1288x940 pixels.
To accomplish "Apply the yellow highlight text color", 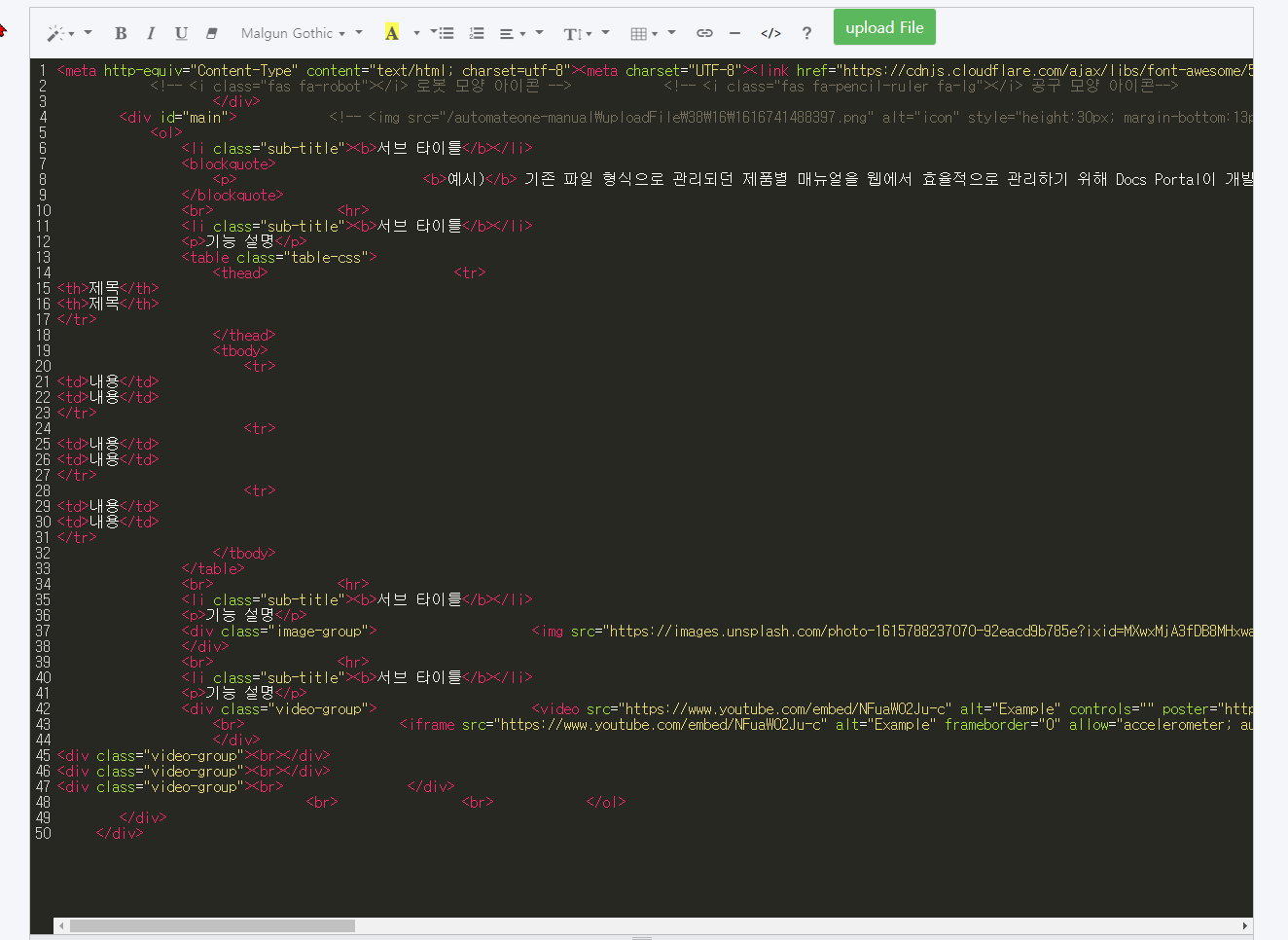I will [x=391, y=33].
